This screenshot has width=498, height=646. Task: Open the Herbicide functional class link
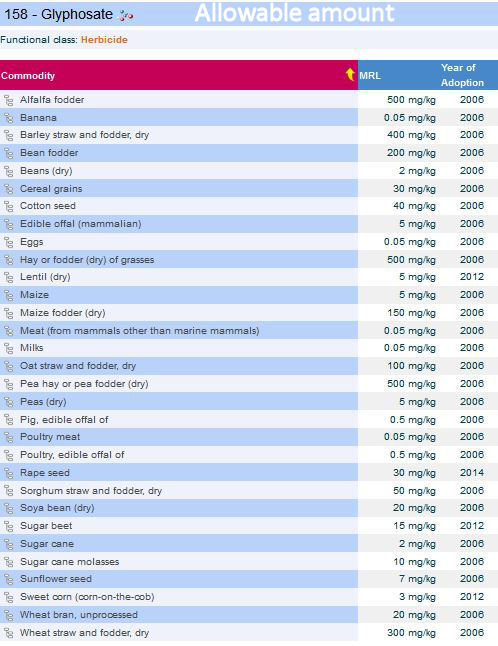click(x=104, y=40)
